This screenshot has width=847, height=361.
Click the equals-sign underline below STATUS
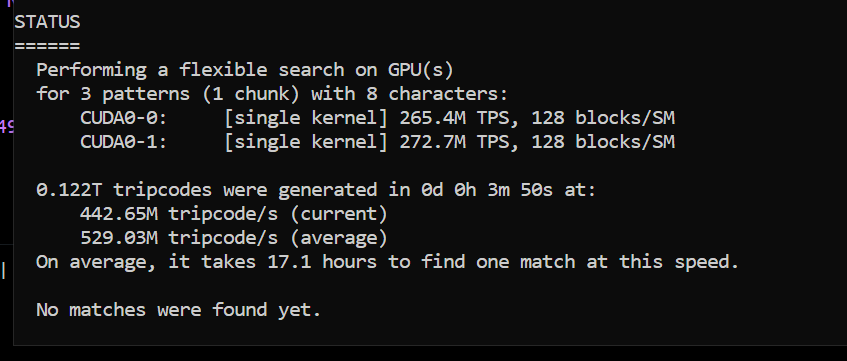coord(47,46)
